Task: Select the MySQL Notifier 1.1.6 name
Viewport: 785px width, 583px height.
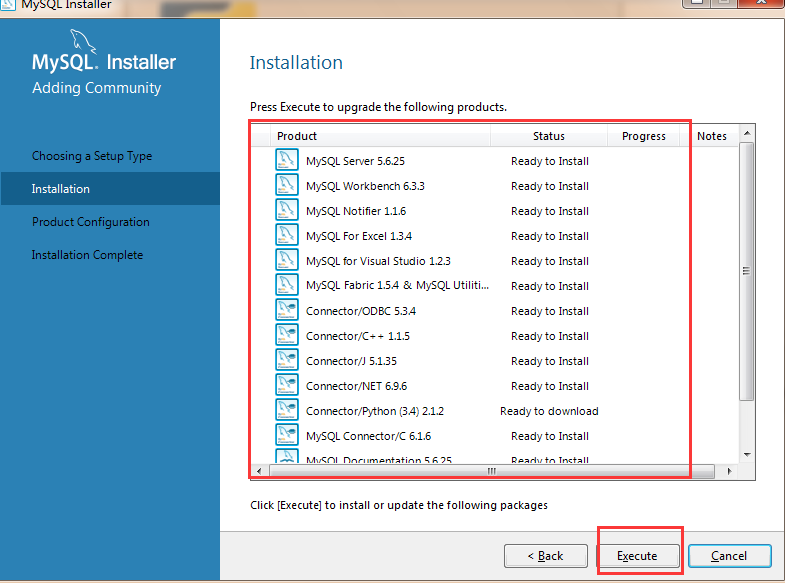Action: click(356, 211)
